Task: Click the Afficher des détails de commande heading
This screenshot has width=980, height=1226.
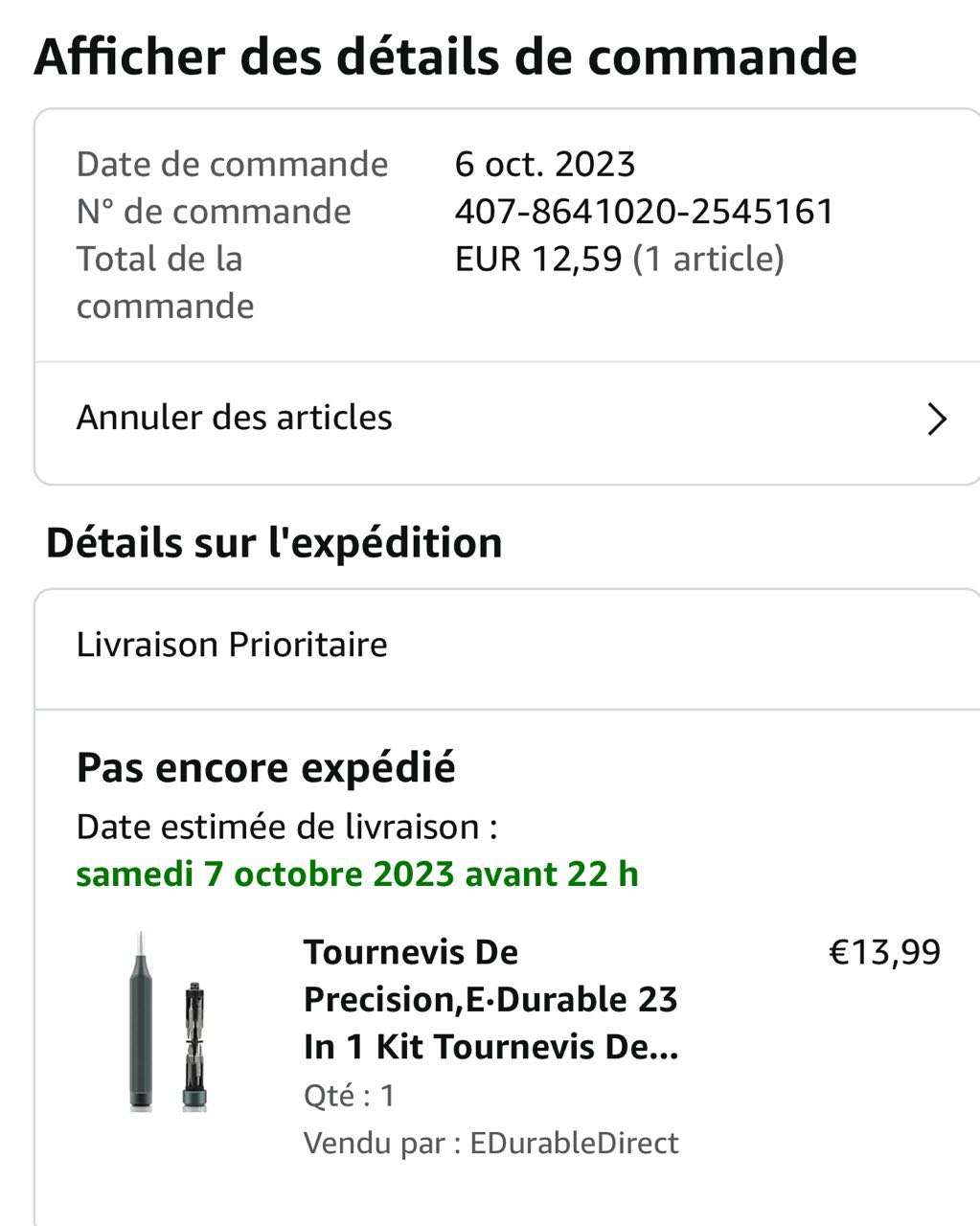Action: (445, 57)
